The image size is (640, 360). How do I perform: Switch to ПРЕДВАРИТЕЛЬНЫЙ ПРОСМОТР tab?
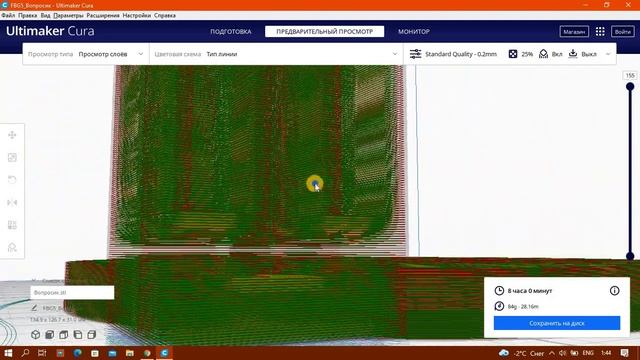pyautogui.click(x=324, y=31)
